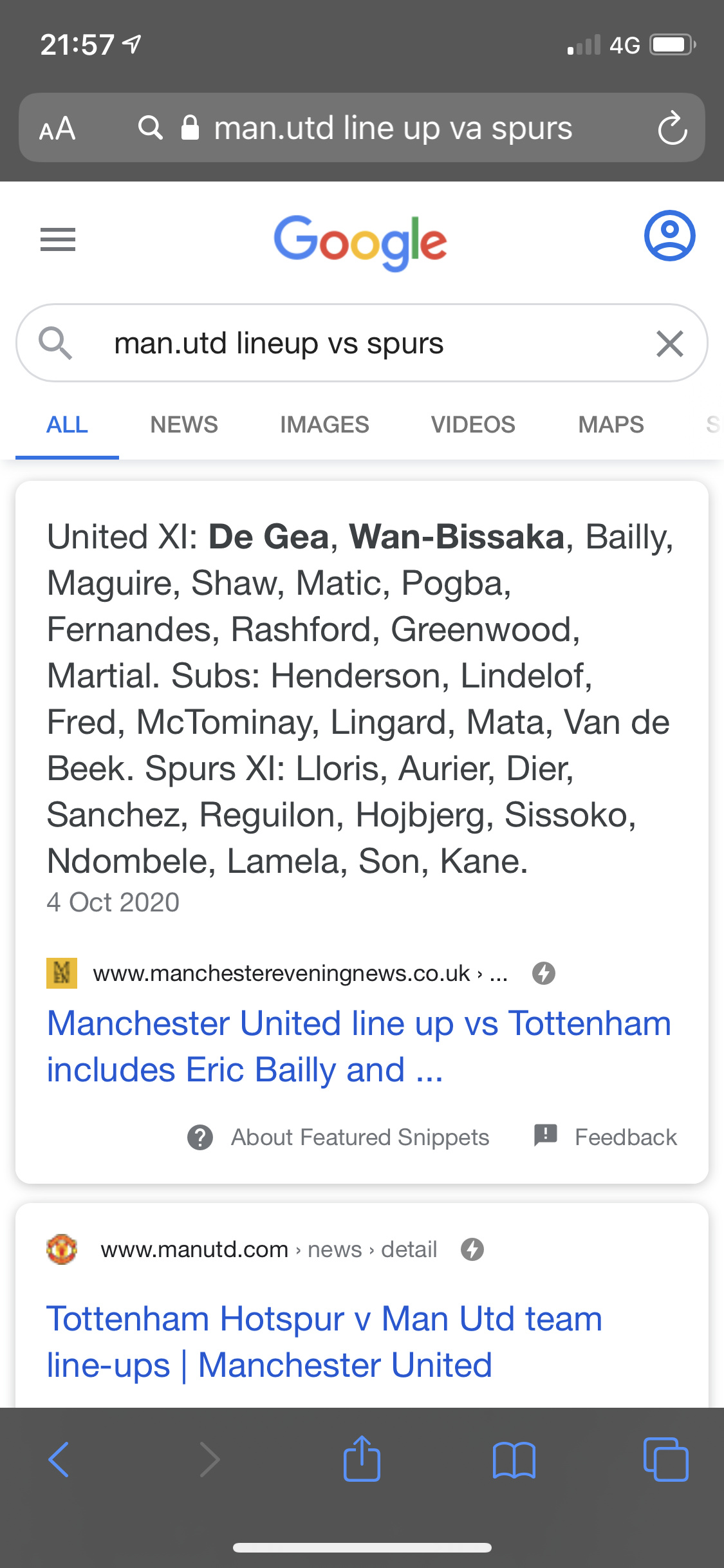Viewport: 724px width, 1568px height.
Task: Select the VIDEOS tab
Action: point(473,425)
